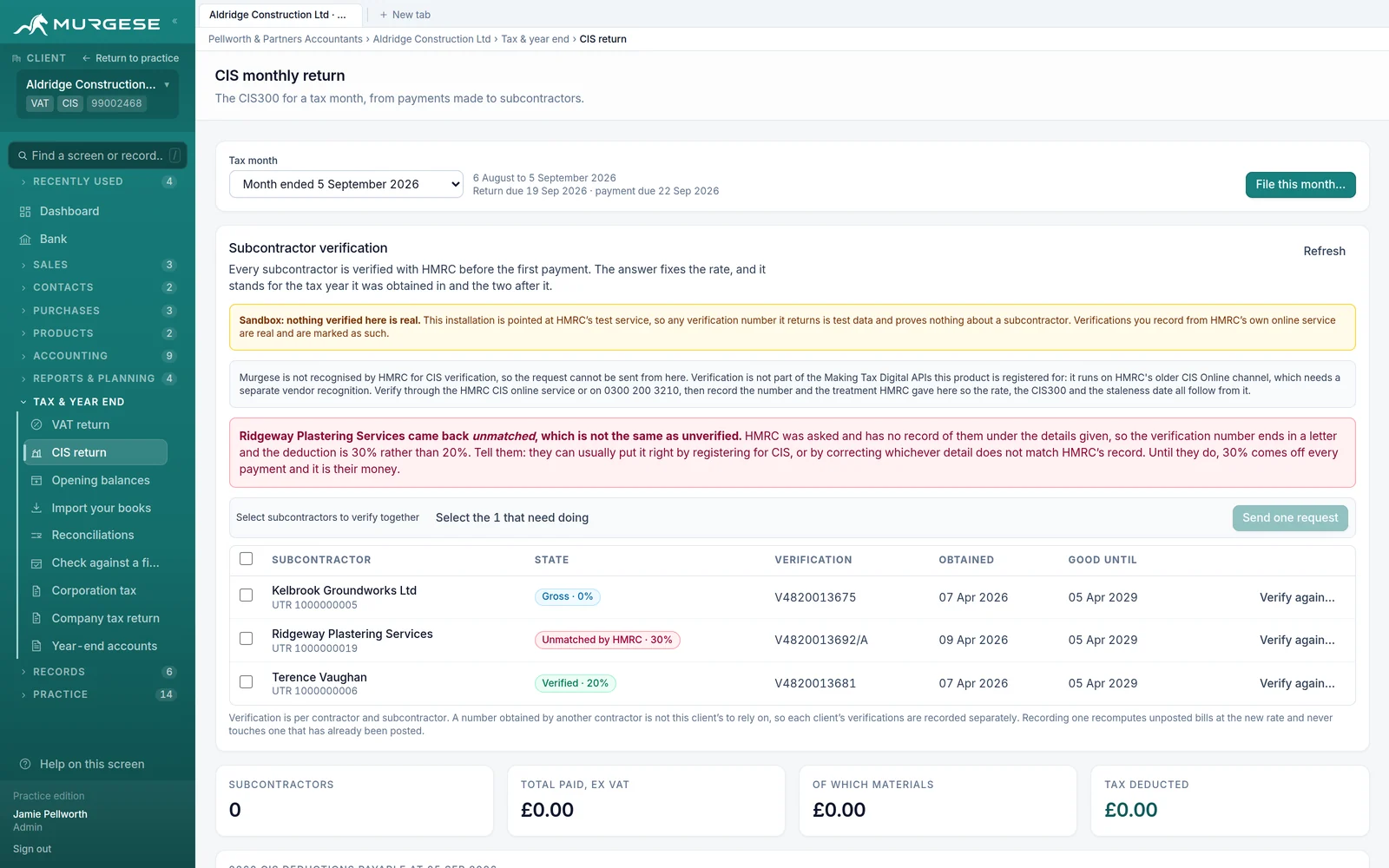
Task: Open the Aldridge Construction client switcher
Action: click(x=97, y=94)
